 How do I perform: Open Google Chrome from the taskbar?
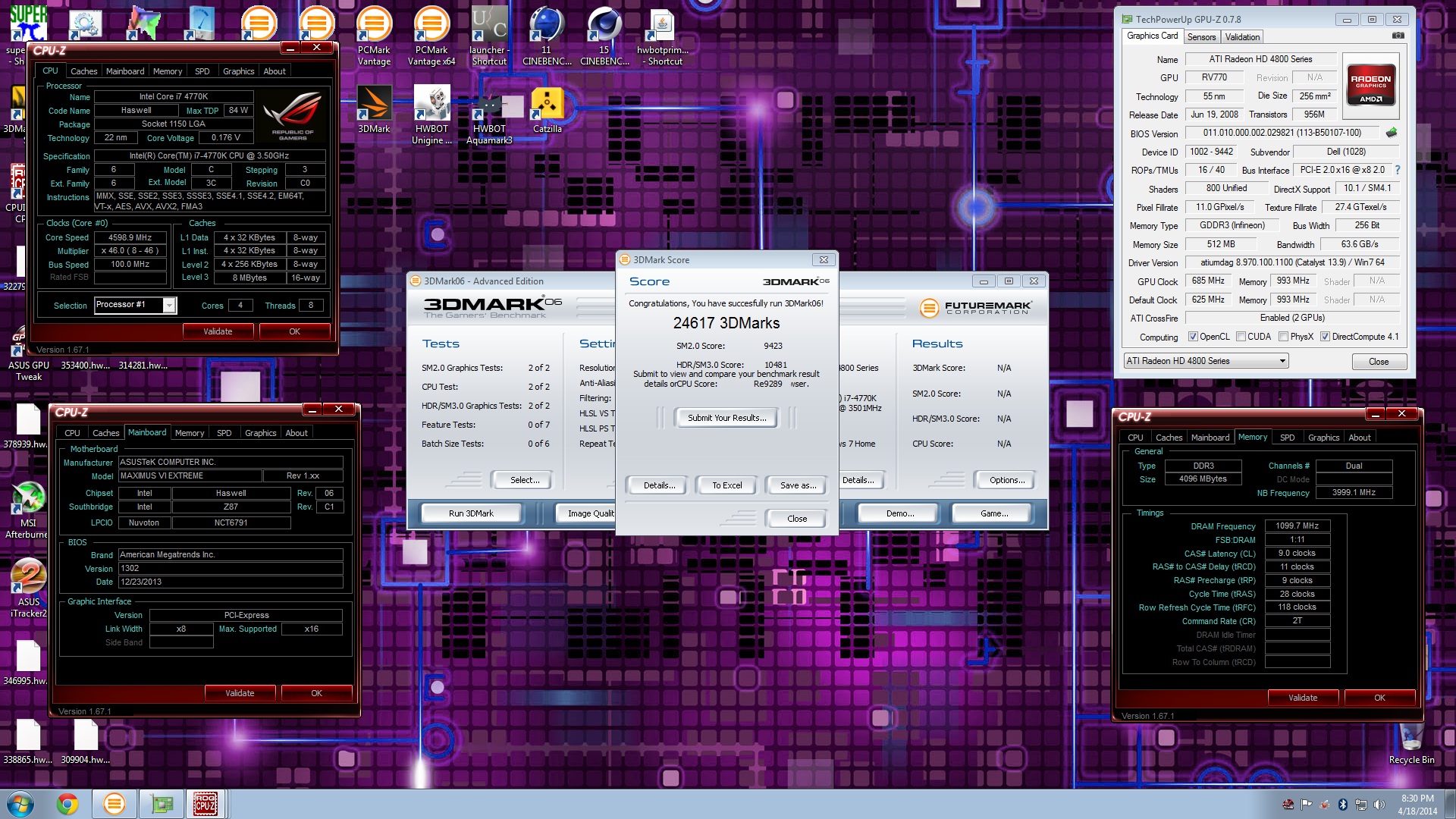coord(67,804)
